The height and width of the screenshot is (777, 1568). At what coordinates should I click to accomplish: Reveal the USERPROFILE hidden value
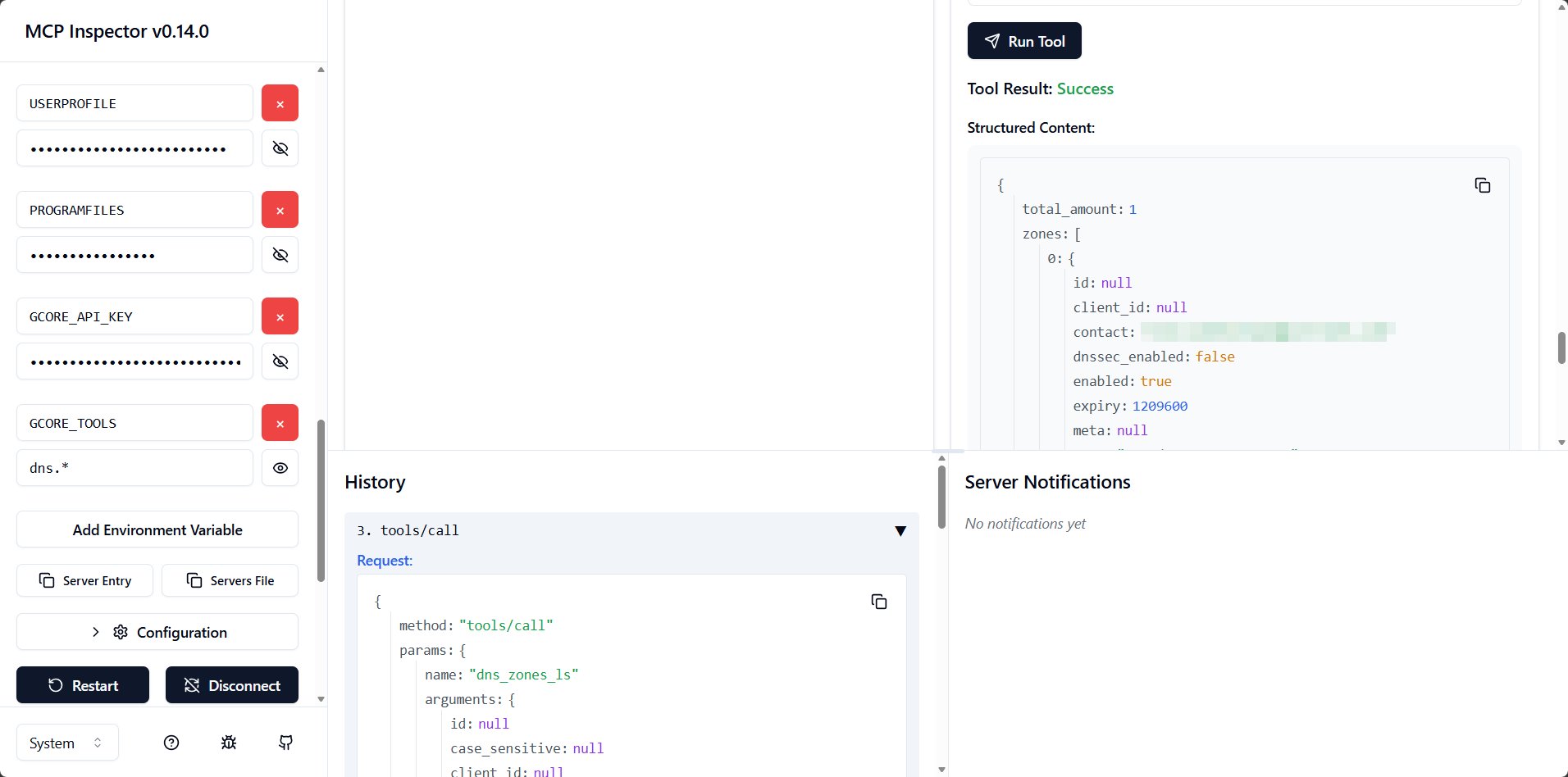pyautogui.click(x=280, y=148)
